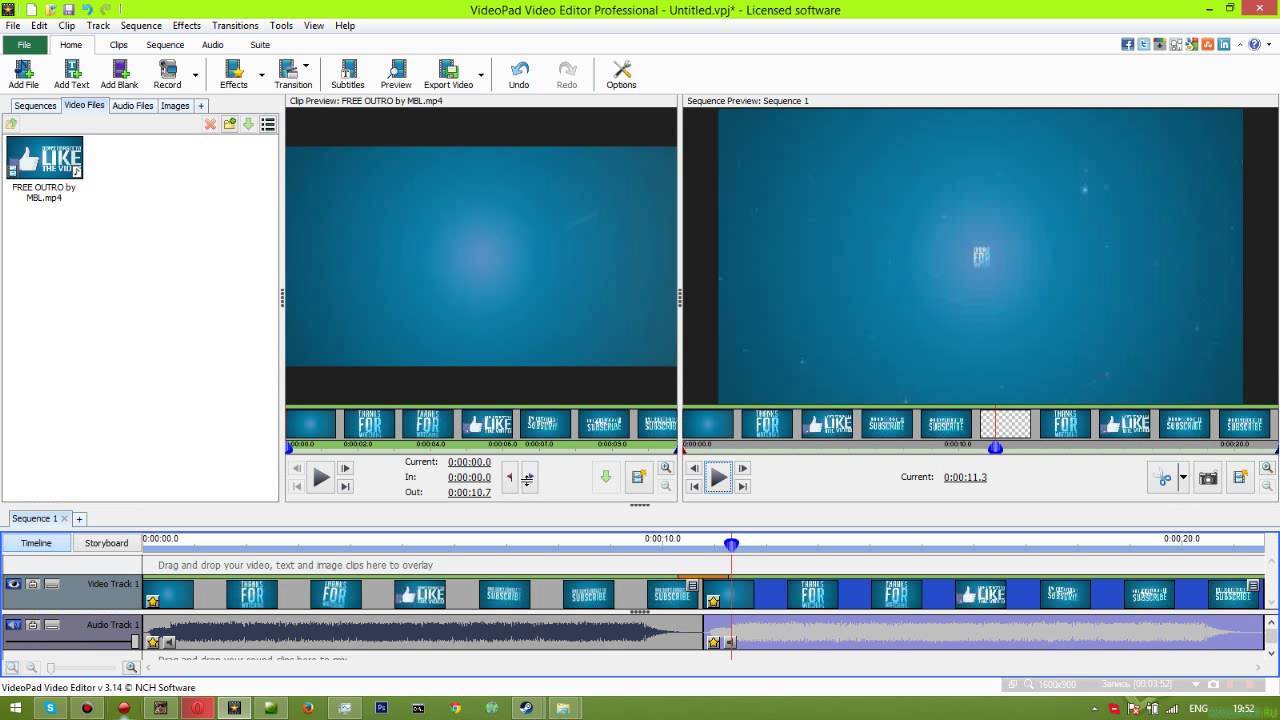
Task: Close the Sequence 1 tab
Action: [x=64, y=518]
